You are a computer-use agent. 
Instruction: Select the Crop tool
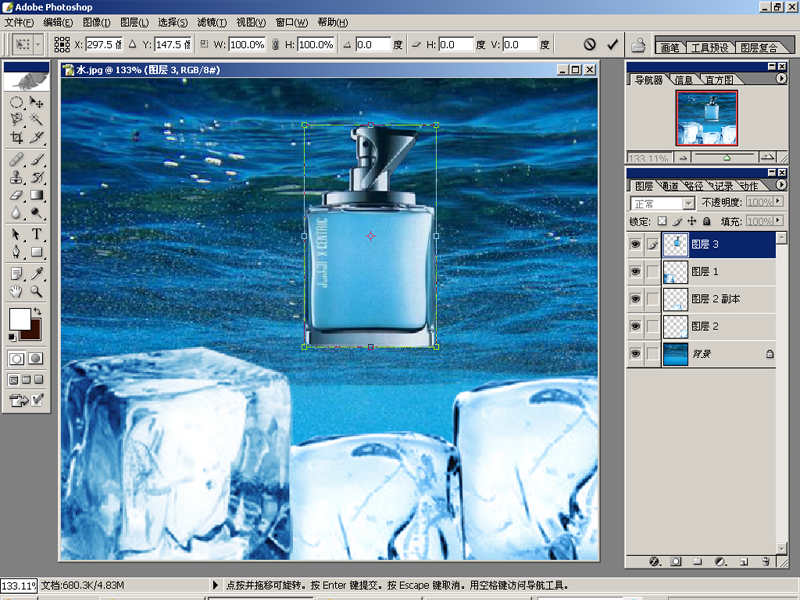click(x=17, y=138)
